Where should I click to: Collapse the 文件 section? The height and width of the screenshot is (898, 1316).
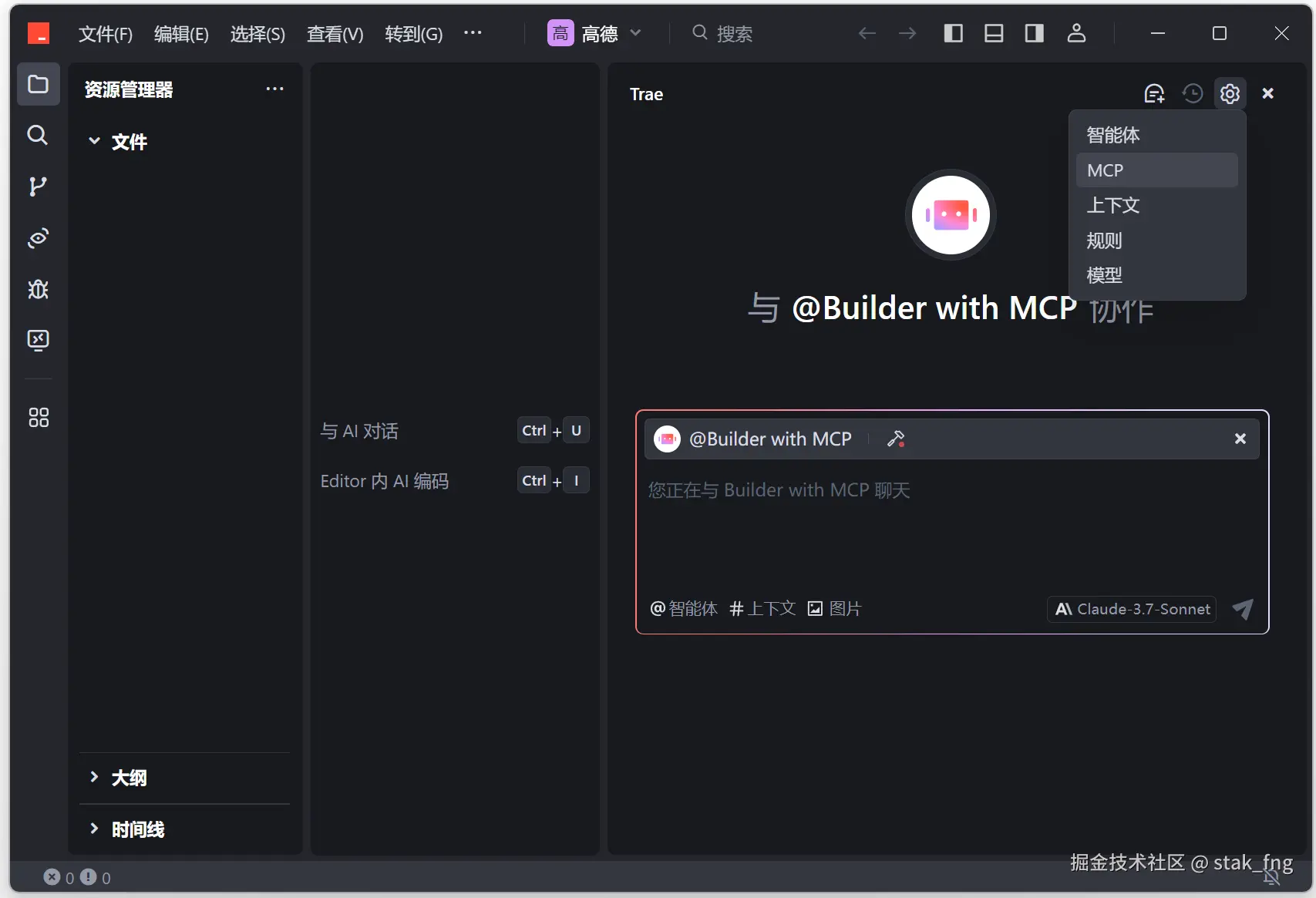[118, 142]
